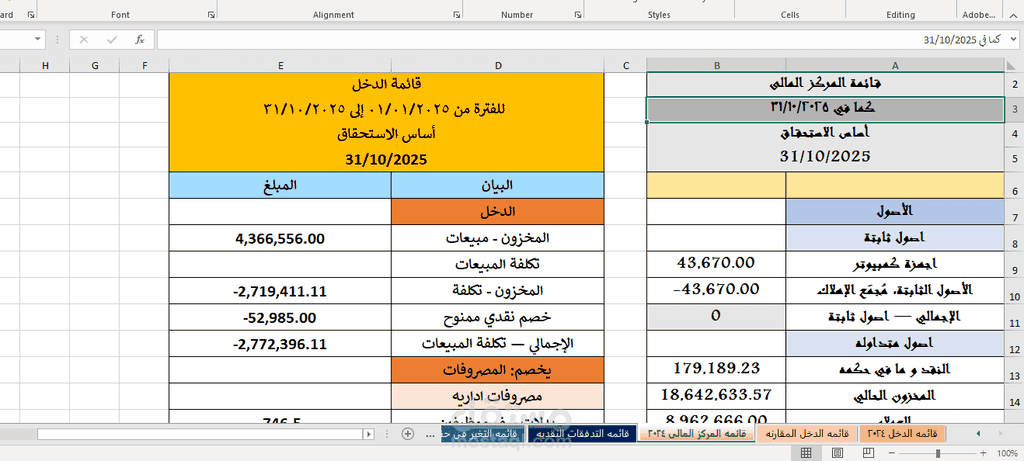This screenshot has width=1024, height=461.
Task: Zoom in with the plus button
Action: point(983,452)
